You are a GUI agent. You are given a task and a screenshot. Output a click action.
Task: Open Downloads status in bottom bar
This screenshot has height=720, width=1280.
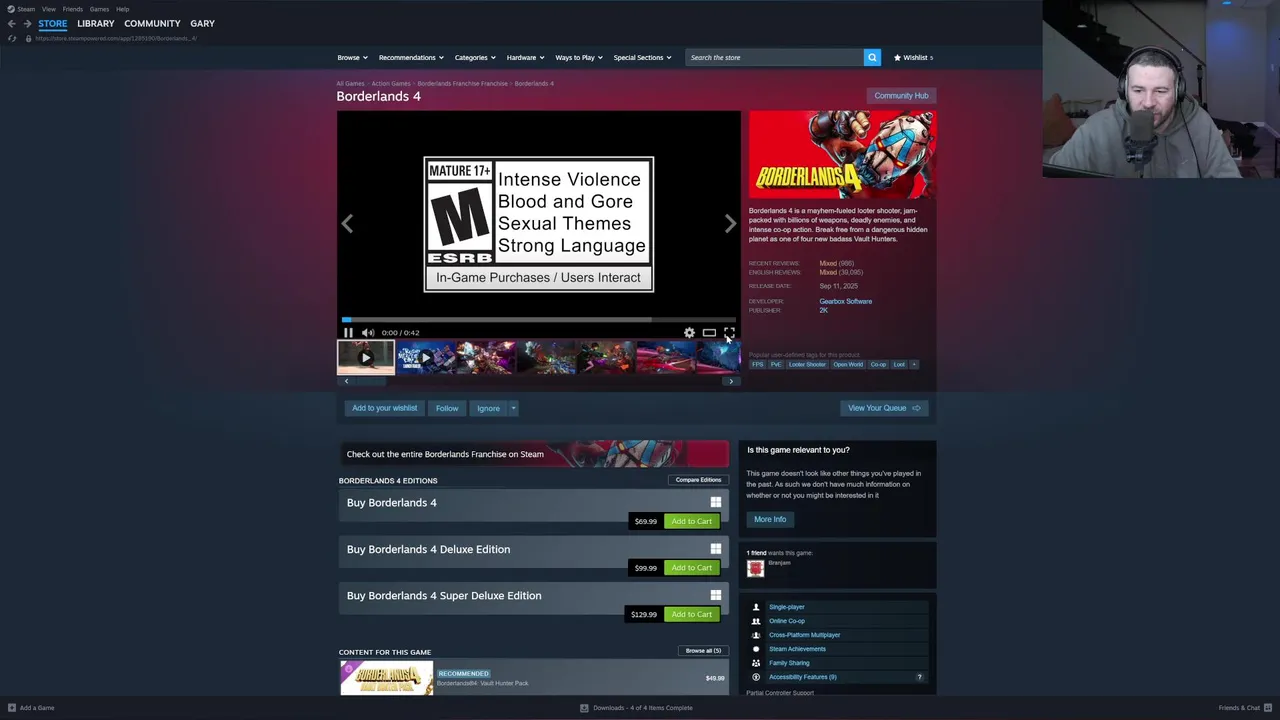click(636, 708)
